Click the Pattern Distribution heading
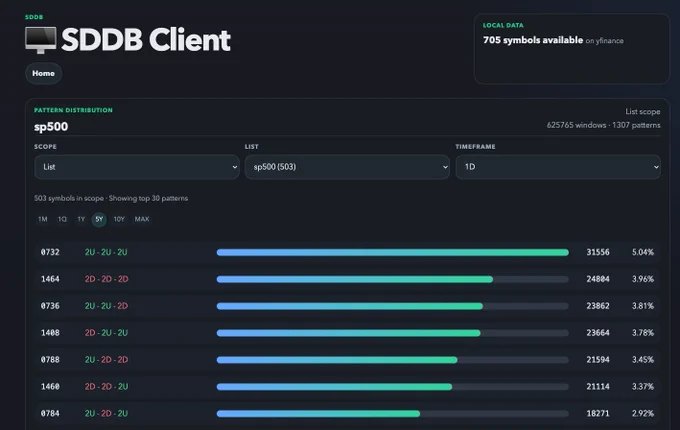 coord(73,111)
